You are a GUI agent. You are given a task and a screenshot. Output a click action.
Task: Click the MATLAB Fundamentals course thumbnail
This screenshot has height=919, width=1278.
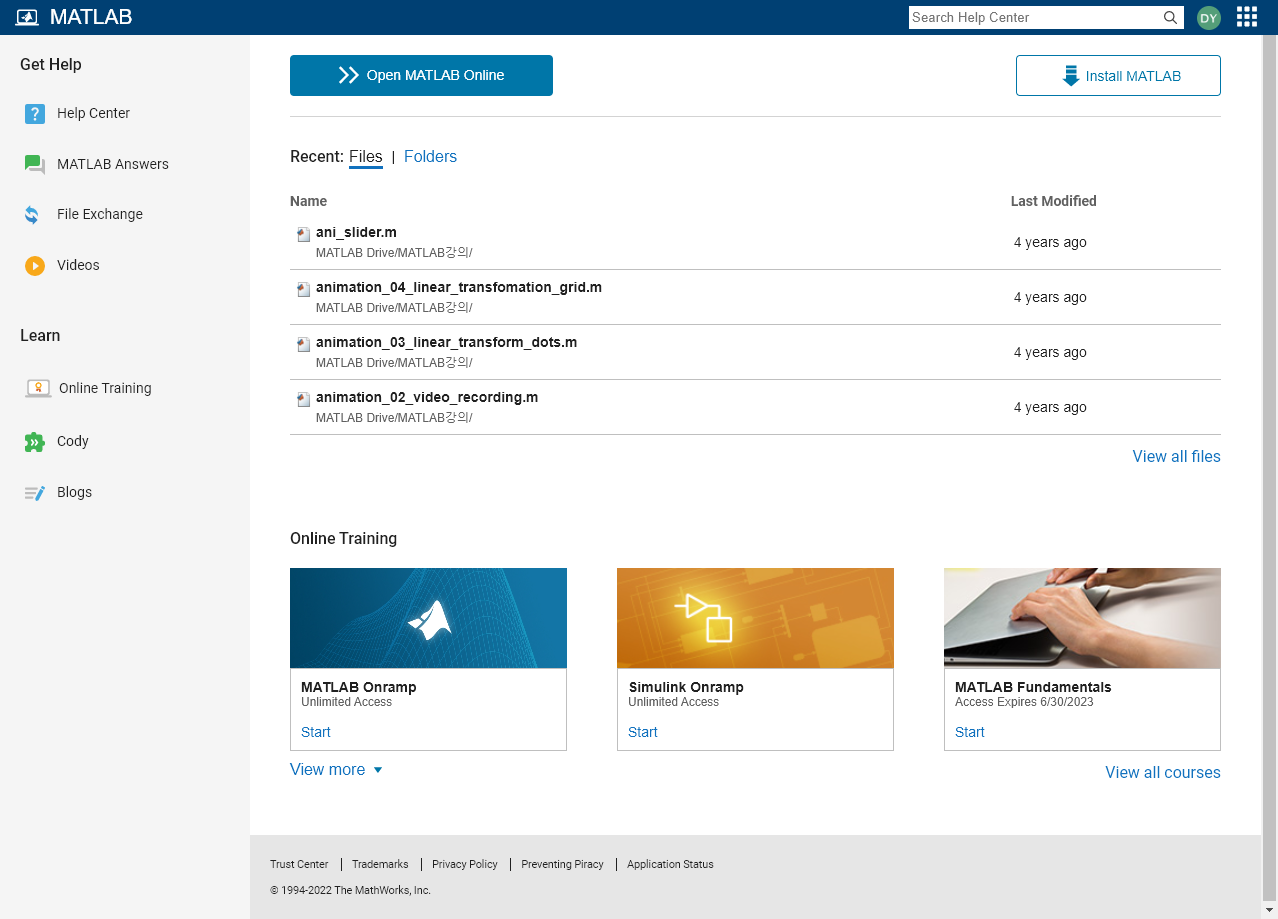pos(1082,619)
